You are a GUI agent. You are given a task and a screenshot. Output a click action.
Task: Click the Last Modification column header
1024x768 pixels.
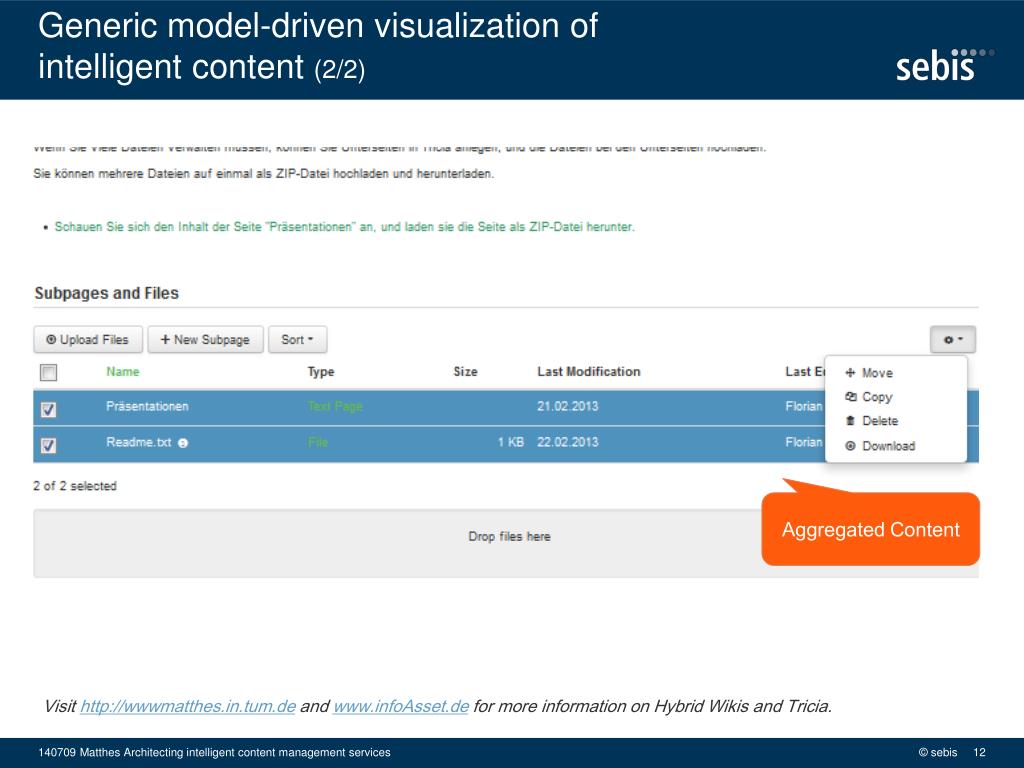click(x=588, y=372)
